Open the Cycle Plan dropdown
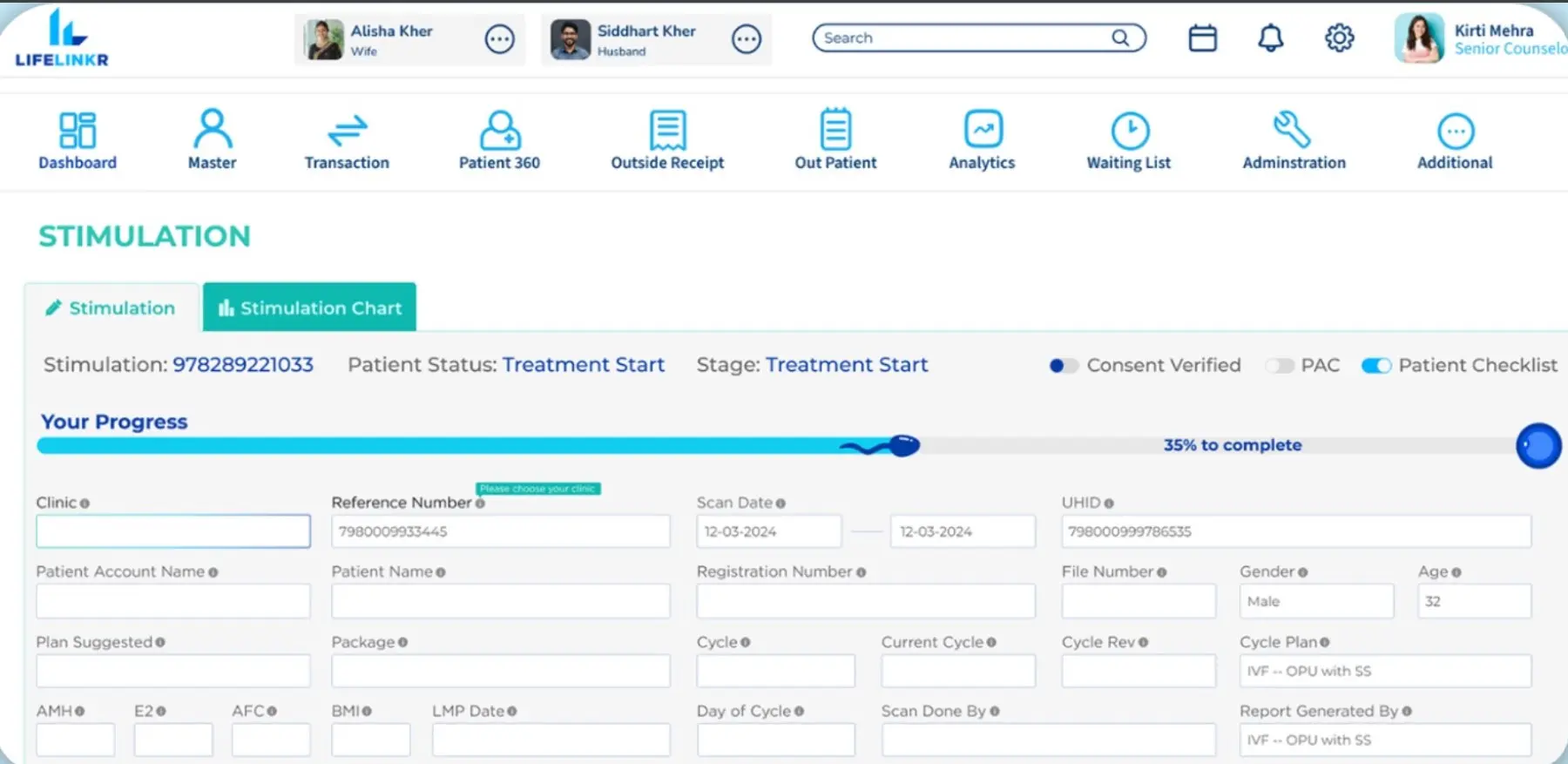The image size is (1568, 764). (1384, 671)
